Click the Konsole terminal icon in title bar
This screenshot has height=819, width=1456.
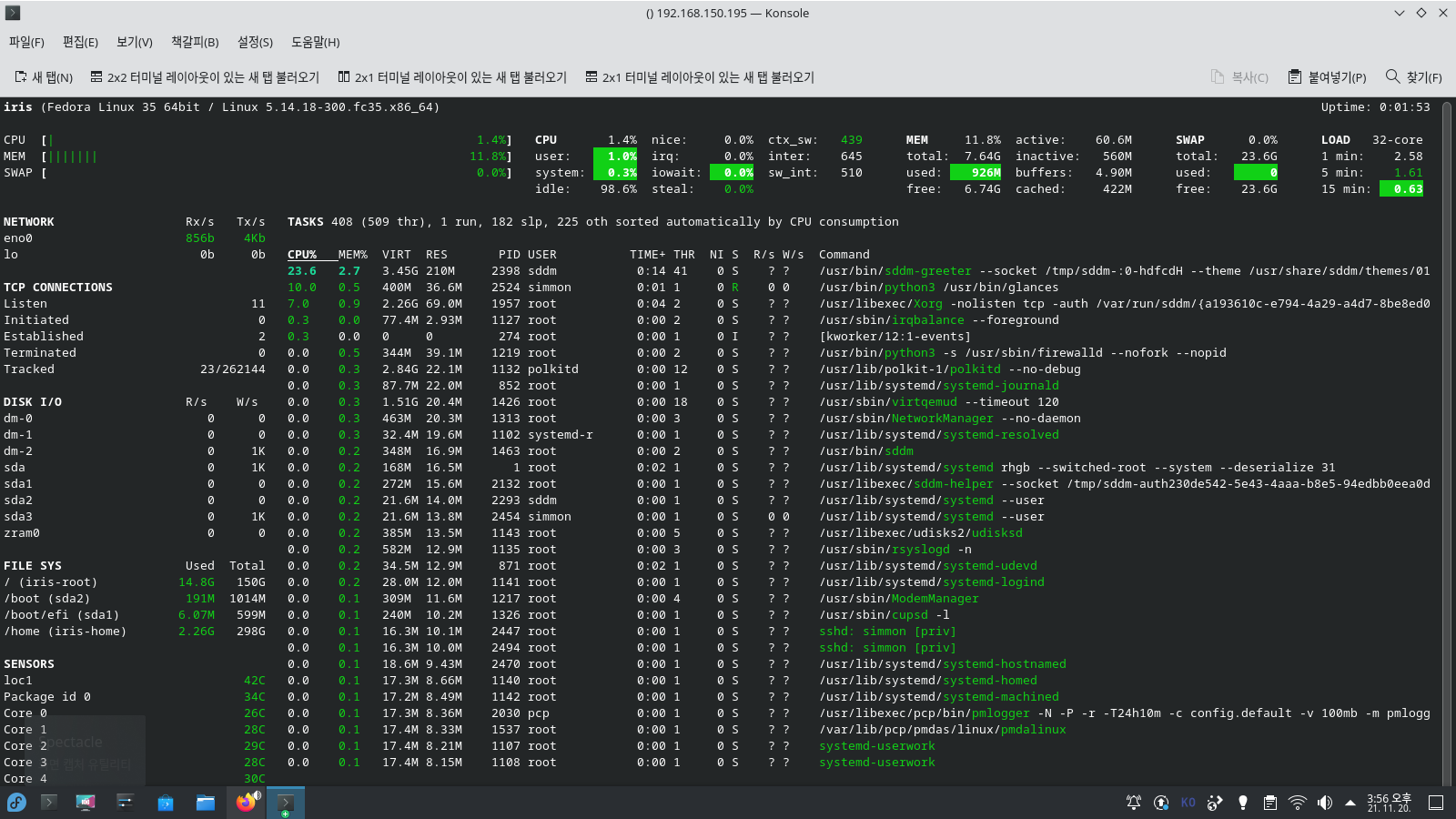pyautogui.click(x=13, y=13)
